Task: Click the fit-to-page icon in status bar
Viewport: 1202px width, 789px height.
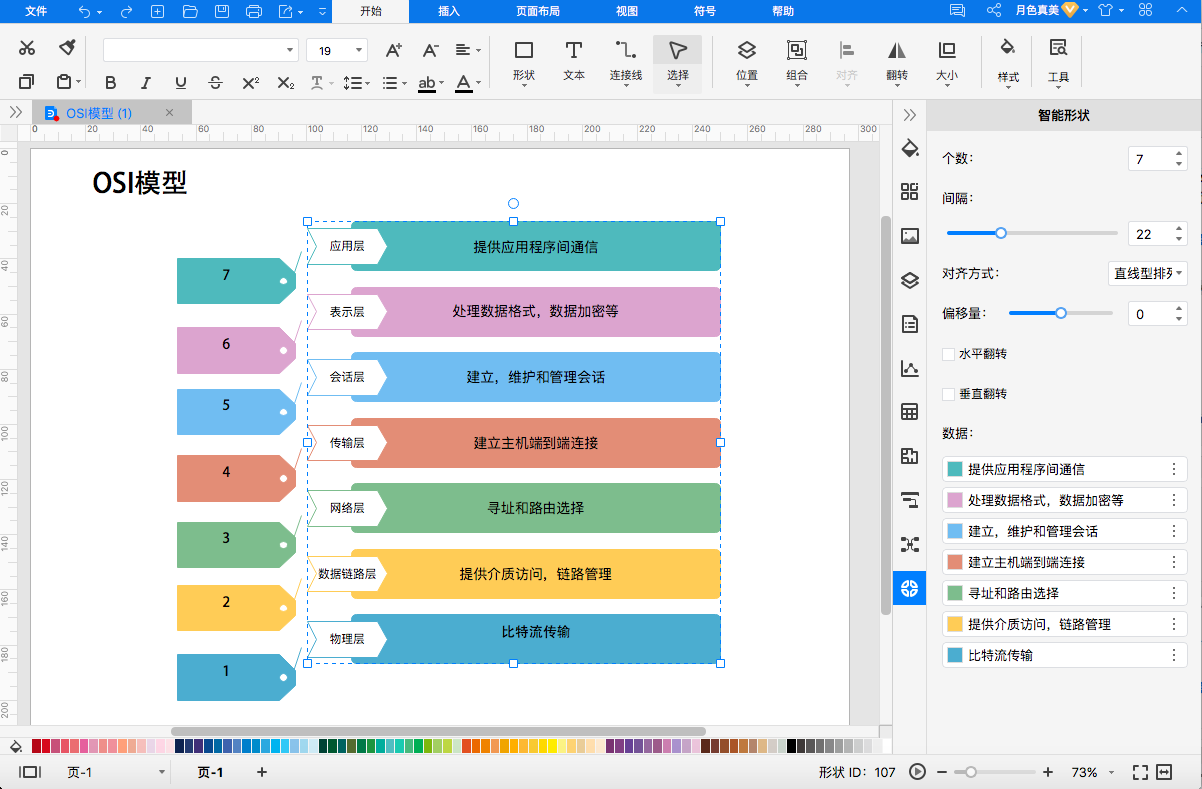Action: pos(1140,772)
